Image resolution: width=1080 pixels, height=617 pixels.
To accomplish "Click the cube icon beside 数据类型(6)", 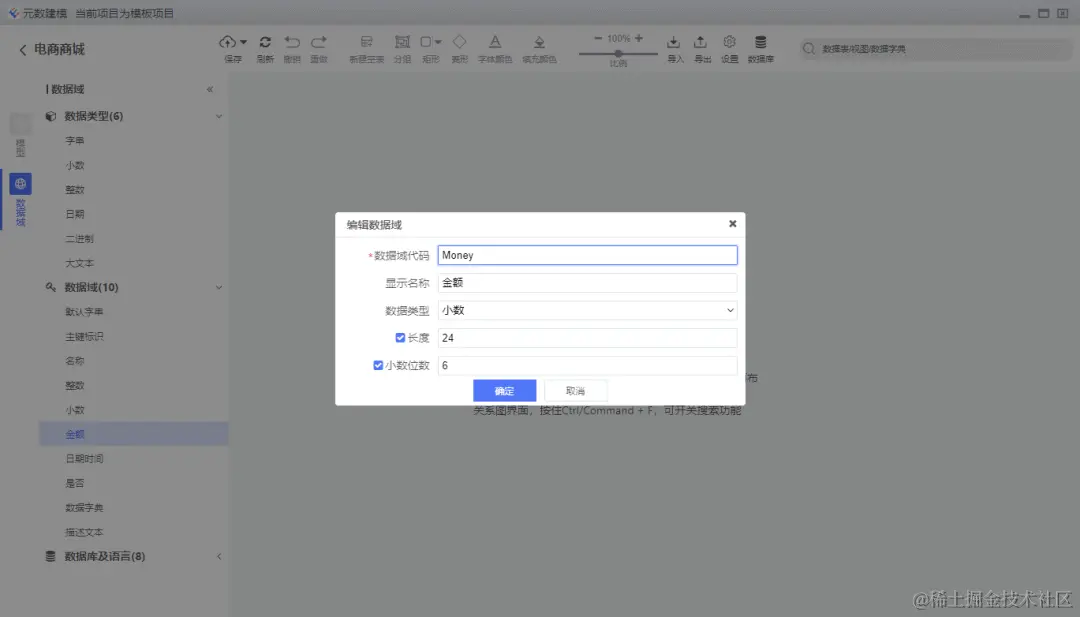I will tap(50, 116).
